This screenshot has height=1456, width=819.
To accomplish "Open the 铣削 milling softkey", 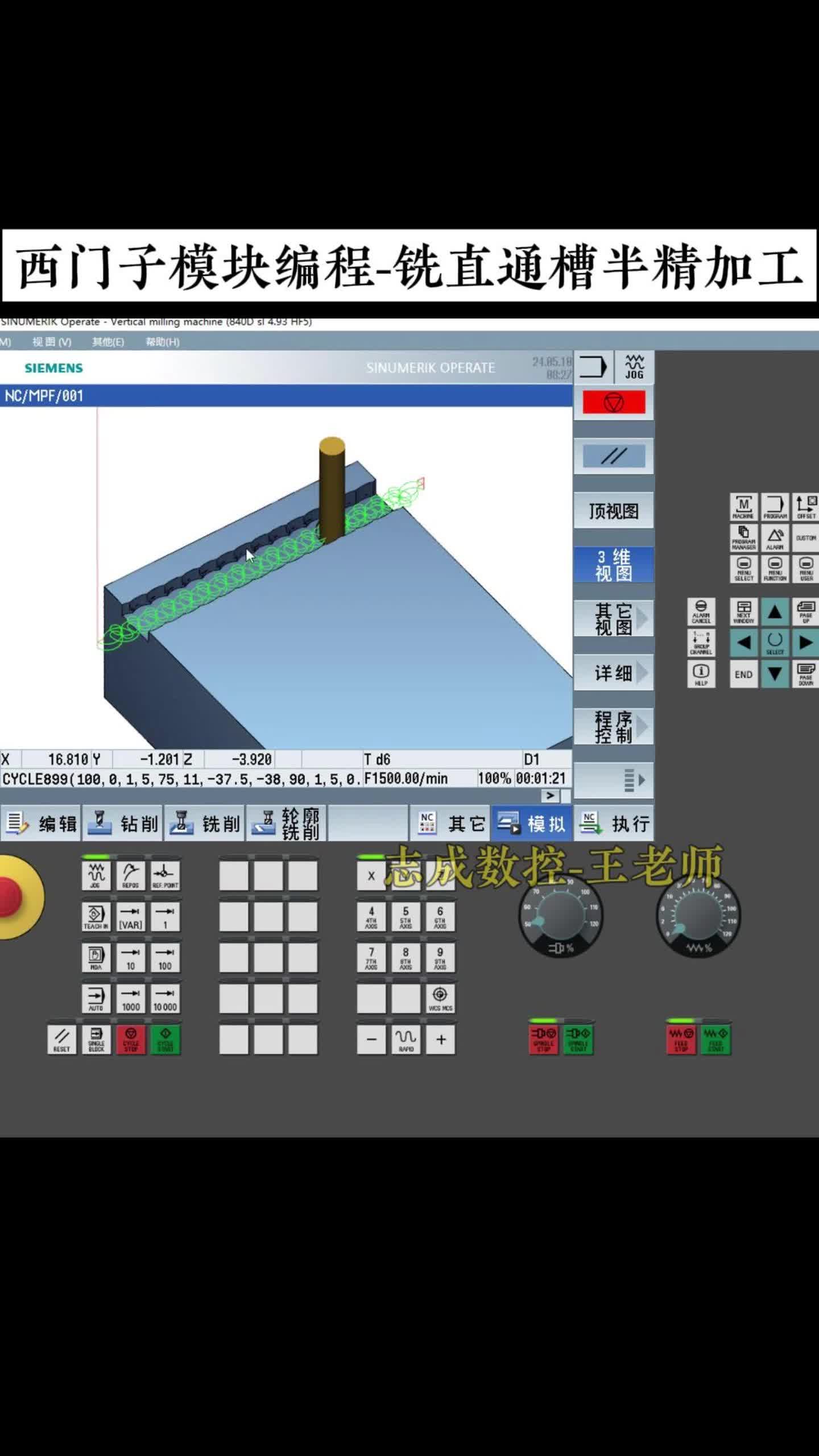I will 205,823.
